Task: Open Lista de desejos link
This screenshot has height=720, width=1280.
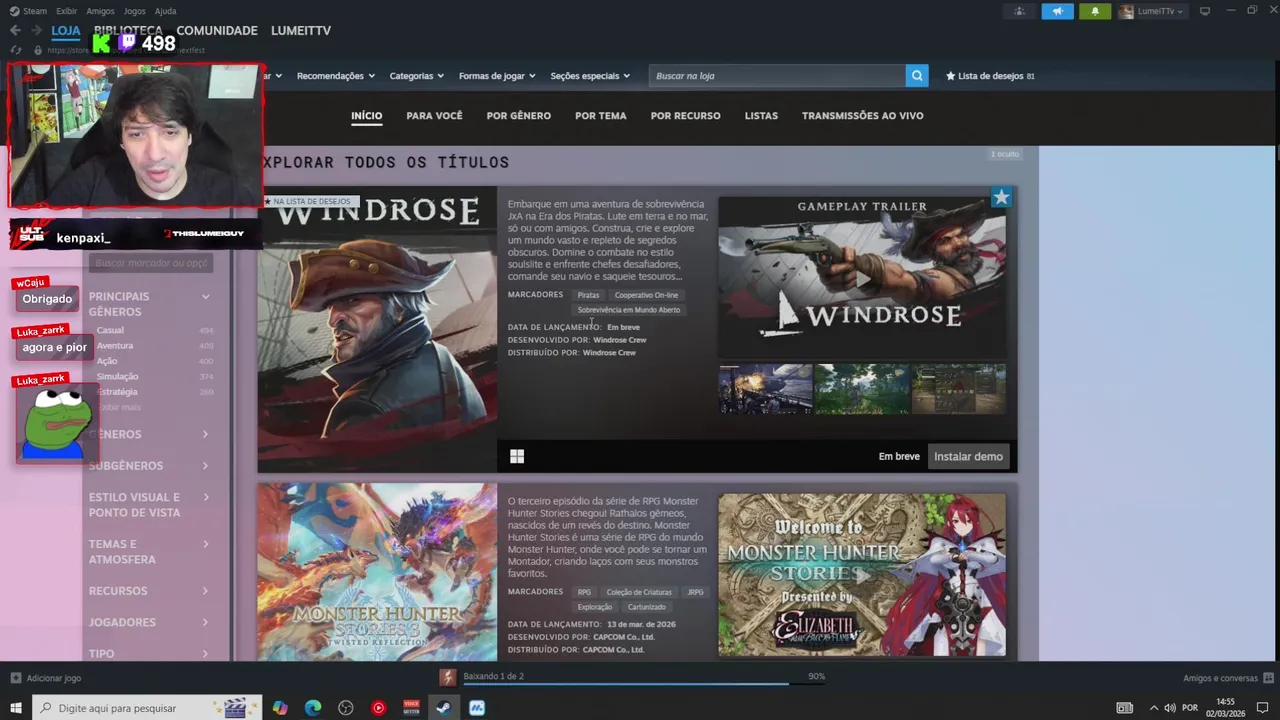Action: (989, 76)
